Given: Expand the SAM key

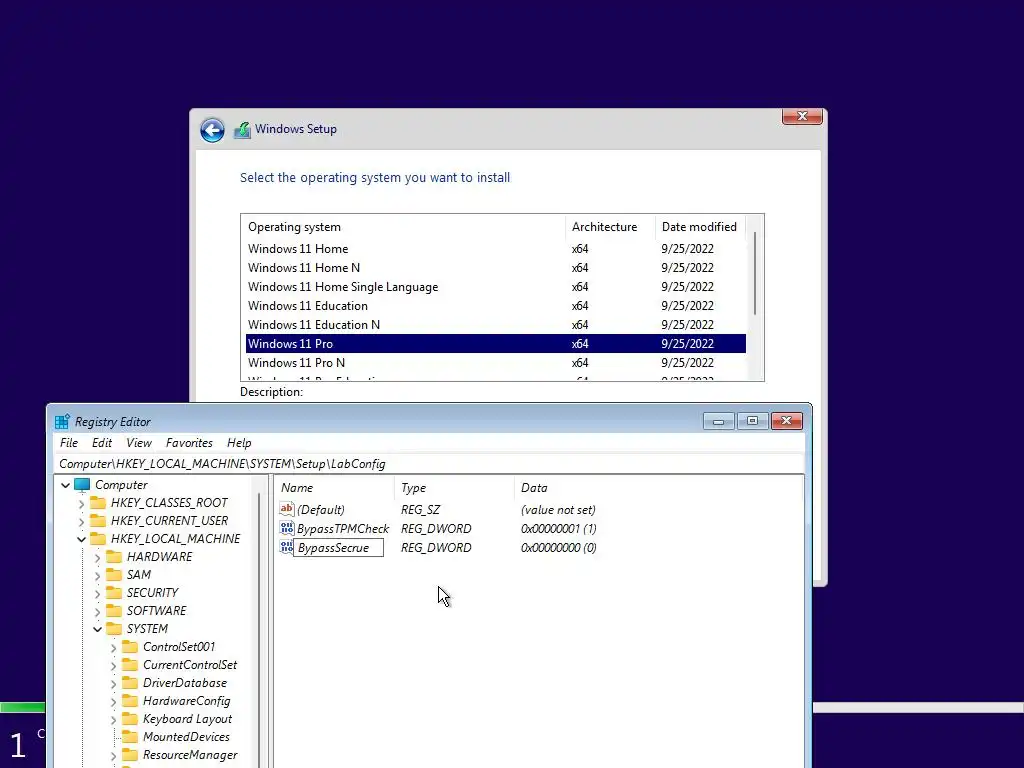Looking at the screenshot, I should (97, 575).
